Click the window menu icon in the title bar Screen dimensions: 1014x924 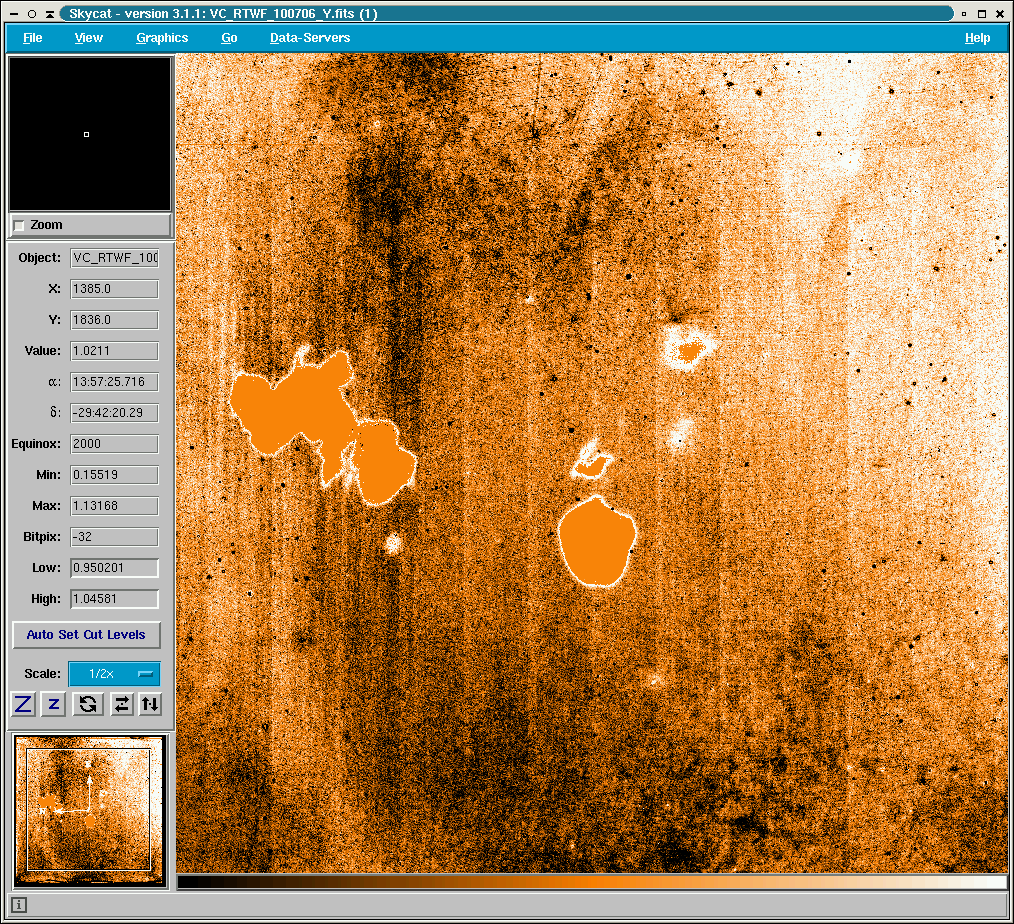tap(14, 14)
